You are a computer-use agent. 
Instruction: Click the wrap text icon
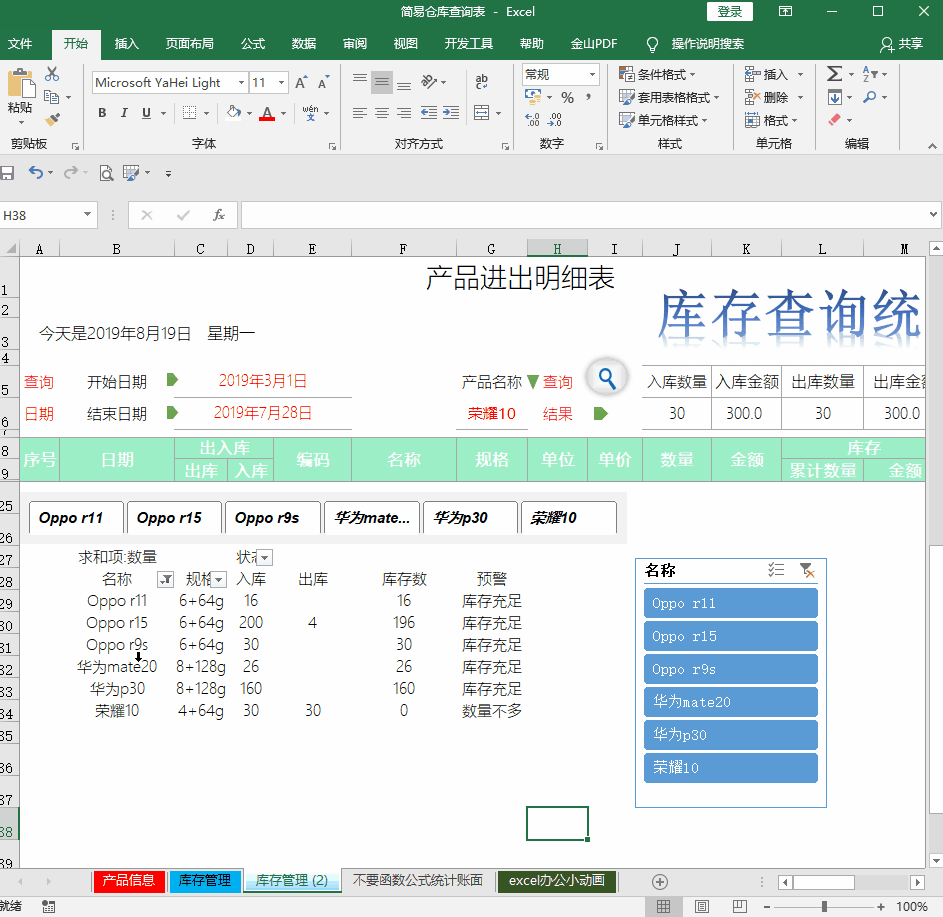482,82
